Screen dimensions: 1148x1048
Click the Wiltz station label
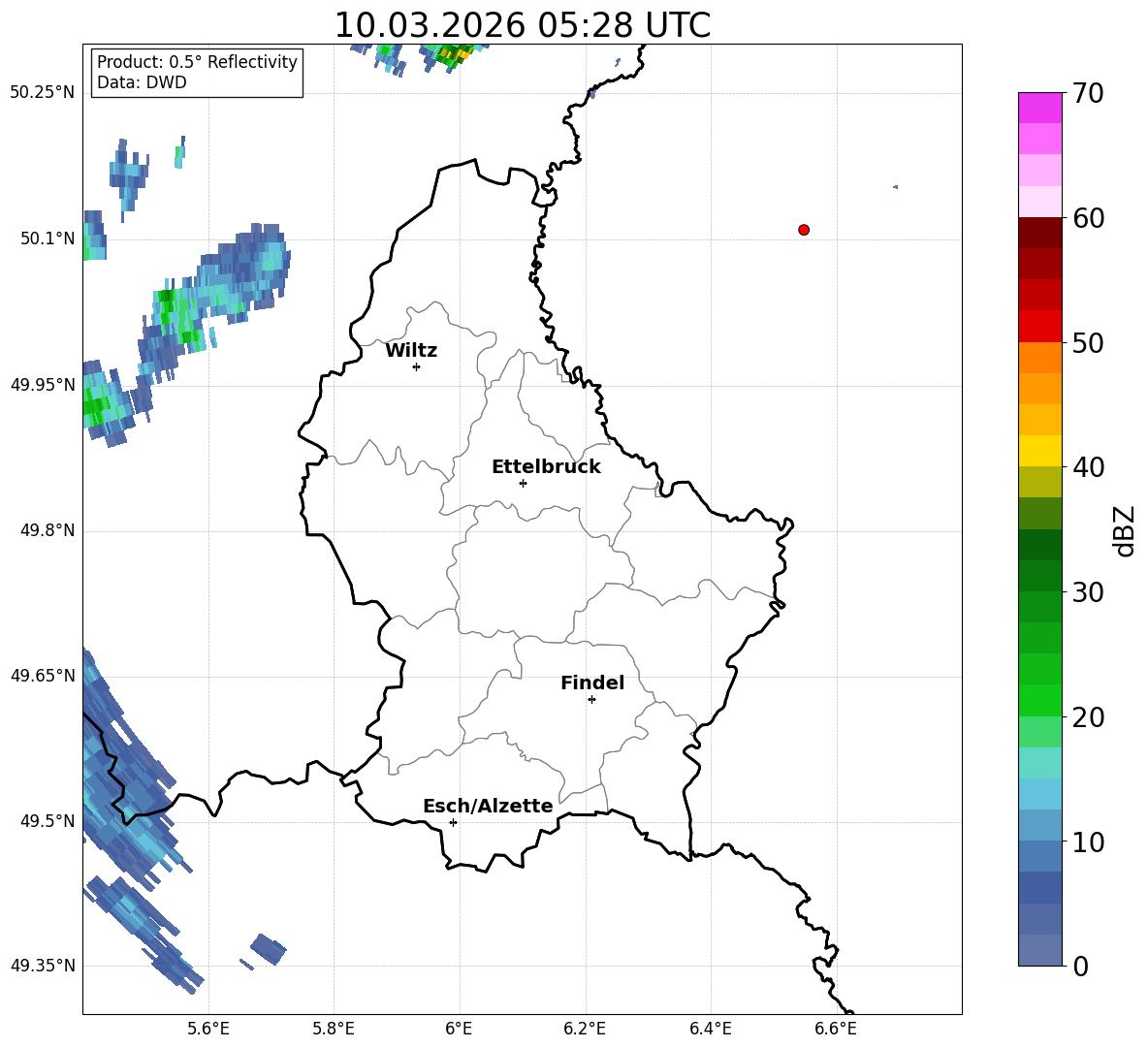click(x=411, y=351)
